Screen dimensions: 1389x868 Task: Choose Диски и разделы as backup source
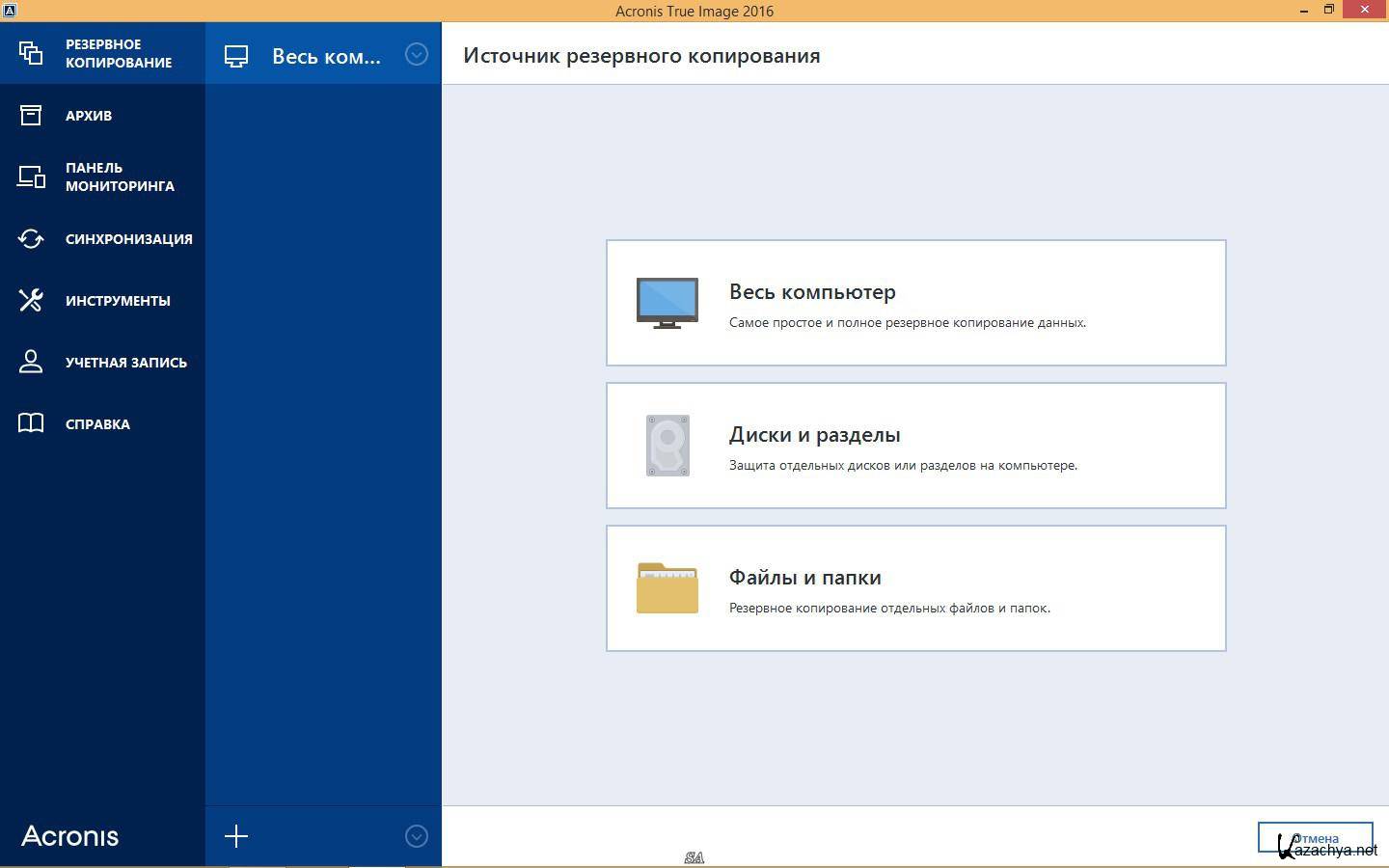(x=916, y=446)
